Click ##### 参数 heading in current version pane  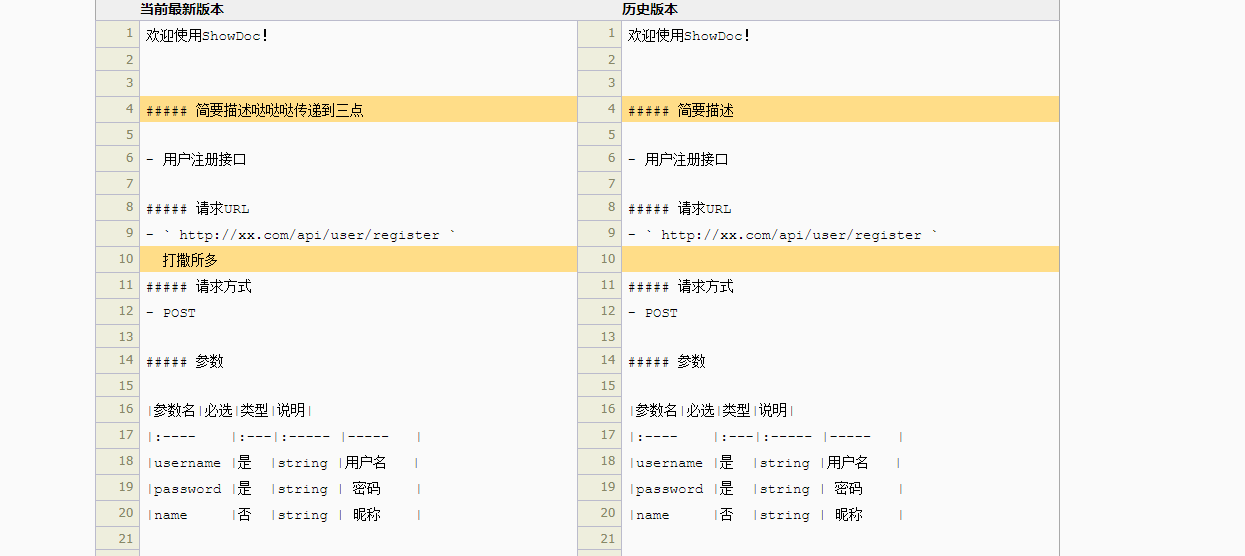tap(185, 361)
